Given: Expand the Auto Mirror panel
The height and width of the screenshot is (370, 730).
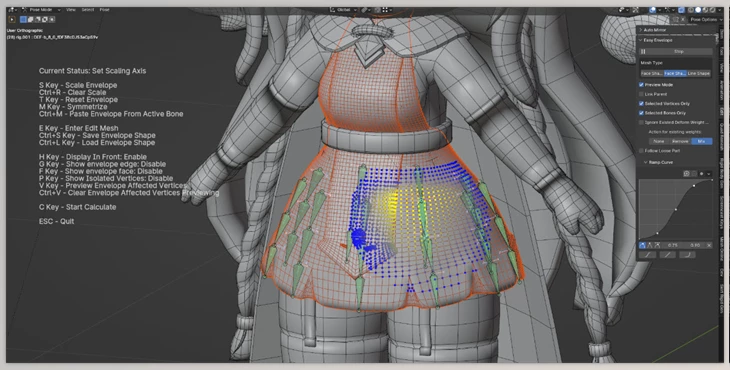Looking at the screenshot, I should click(x=654, y=30).
